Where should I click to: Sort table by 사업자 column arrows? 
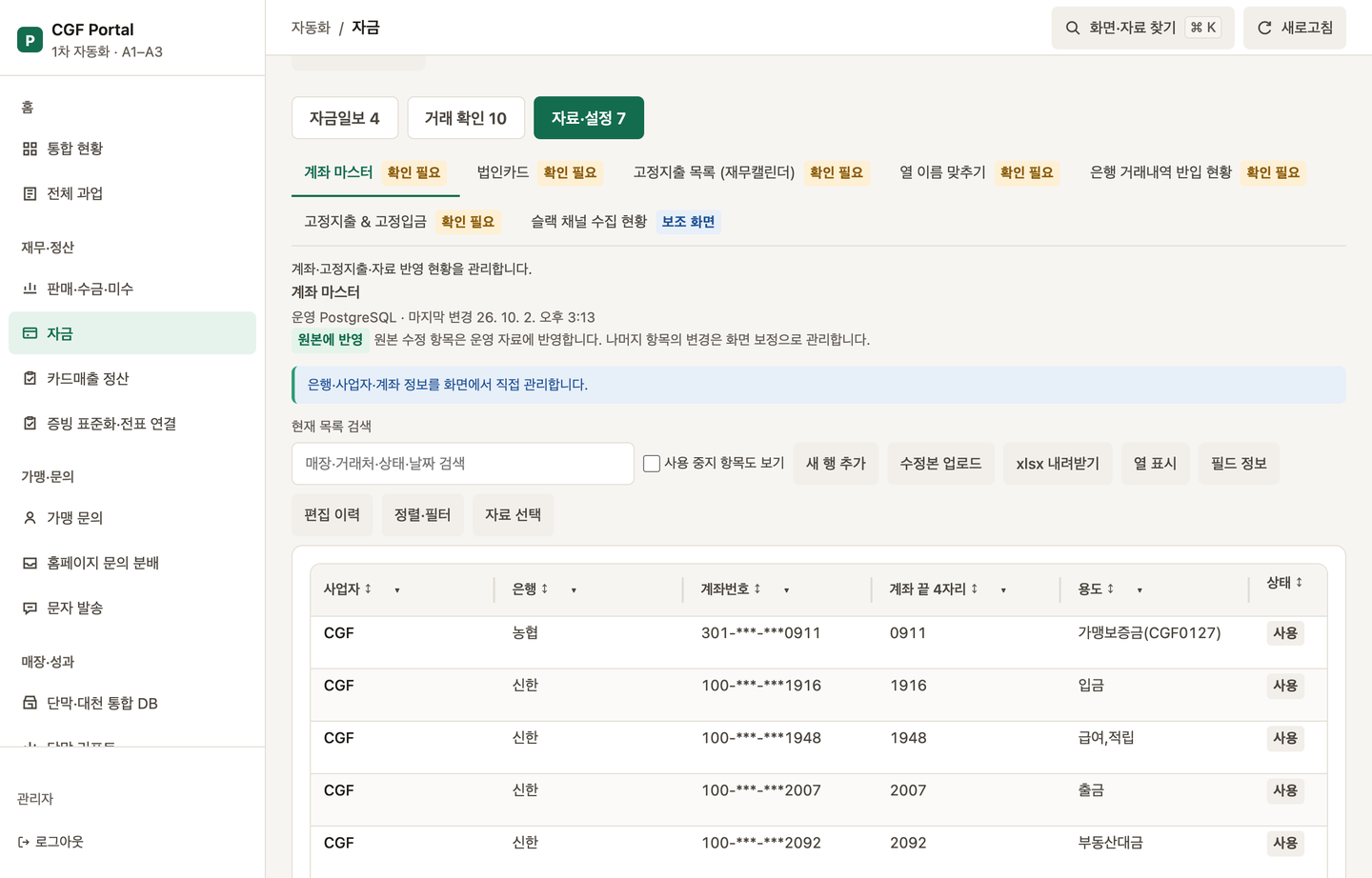[x=368, y=589]
